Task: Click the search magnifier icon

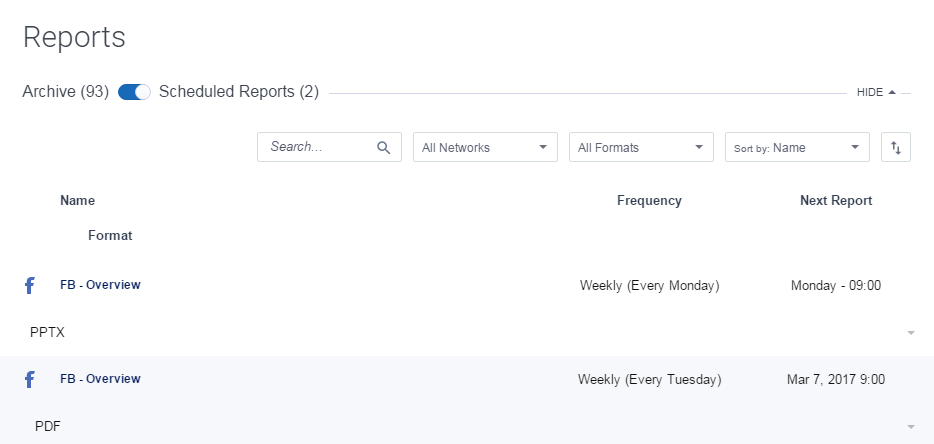Action: pyautogui.click(x=383, y=147)
